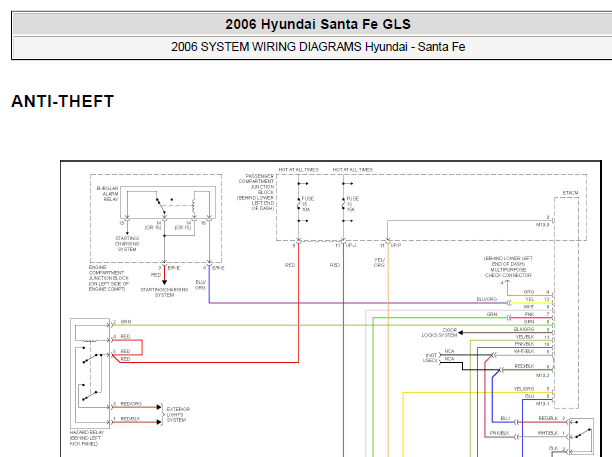Click the "YEL/ORG" label at M13-1 pin 5
The width and height of the screenshot is (612, 457).
[x=524, y=389]
